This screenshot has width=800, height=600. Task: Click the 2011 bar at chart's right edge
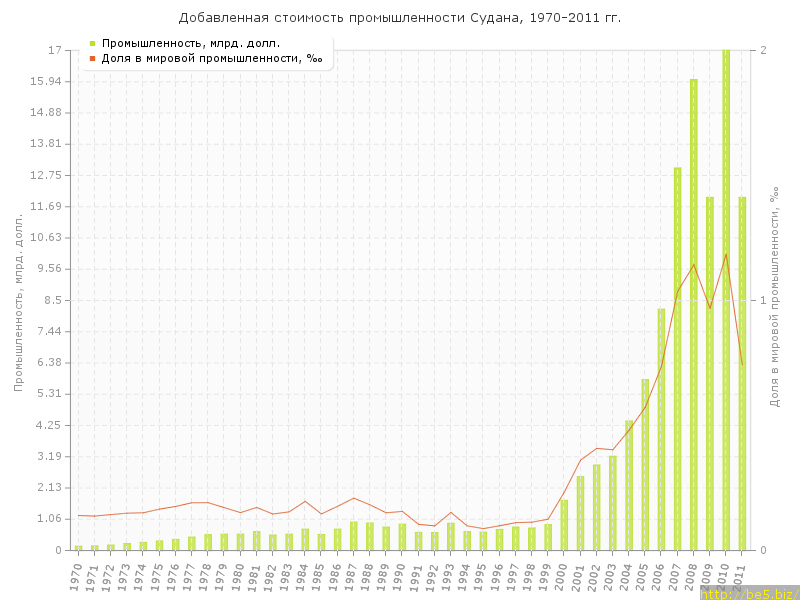(x=742, y=373)
